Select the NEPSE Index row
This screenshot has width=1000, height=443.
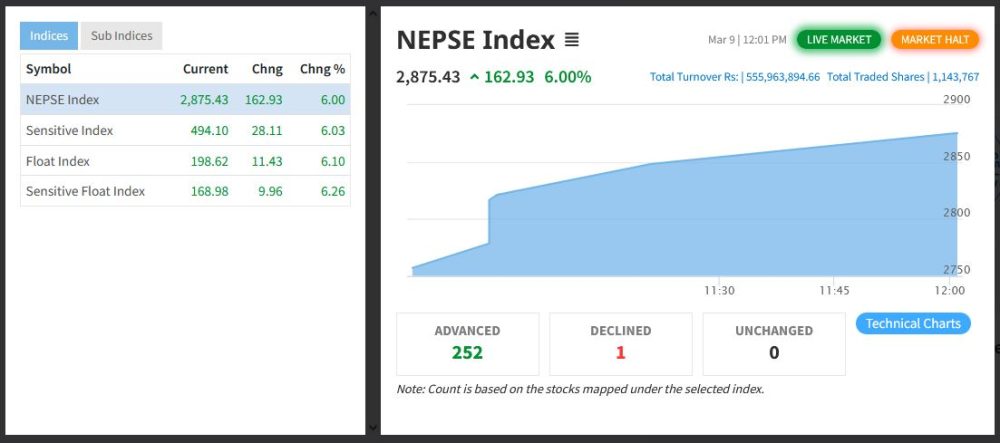point(185,100)
